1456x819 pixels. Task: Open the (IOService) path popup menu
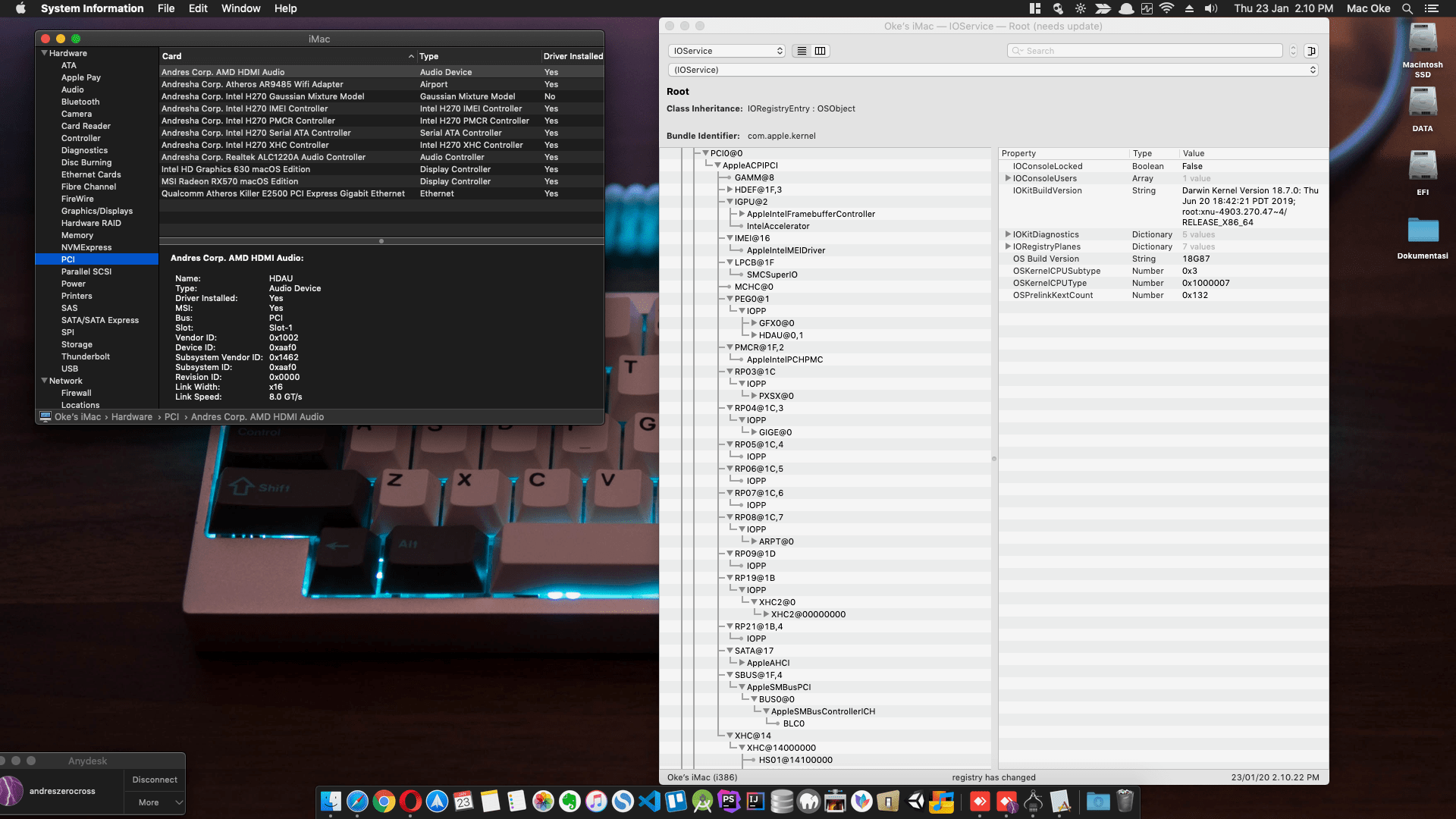pyautogui.click(x=993, y=70)
